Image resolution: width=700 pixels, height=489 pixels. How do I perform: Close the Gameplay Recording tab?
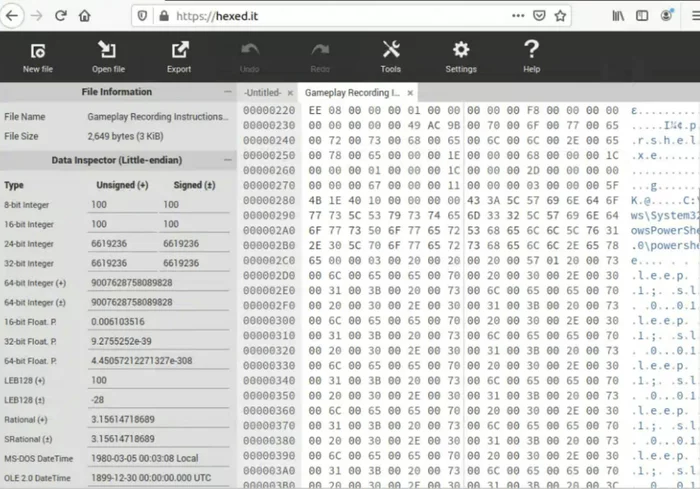point(410,93)
